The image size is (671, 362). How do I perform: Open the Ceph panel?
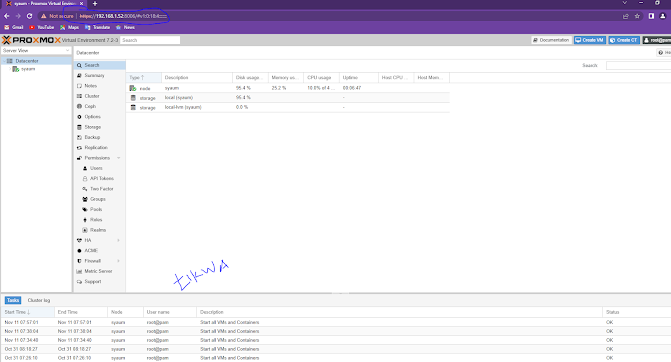pos(90,106)
